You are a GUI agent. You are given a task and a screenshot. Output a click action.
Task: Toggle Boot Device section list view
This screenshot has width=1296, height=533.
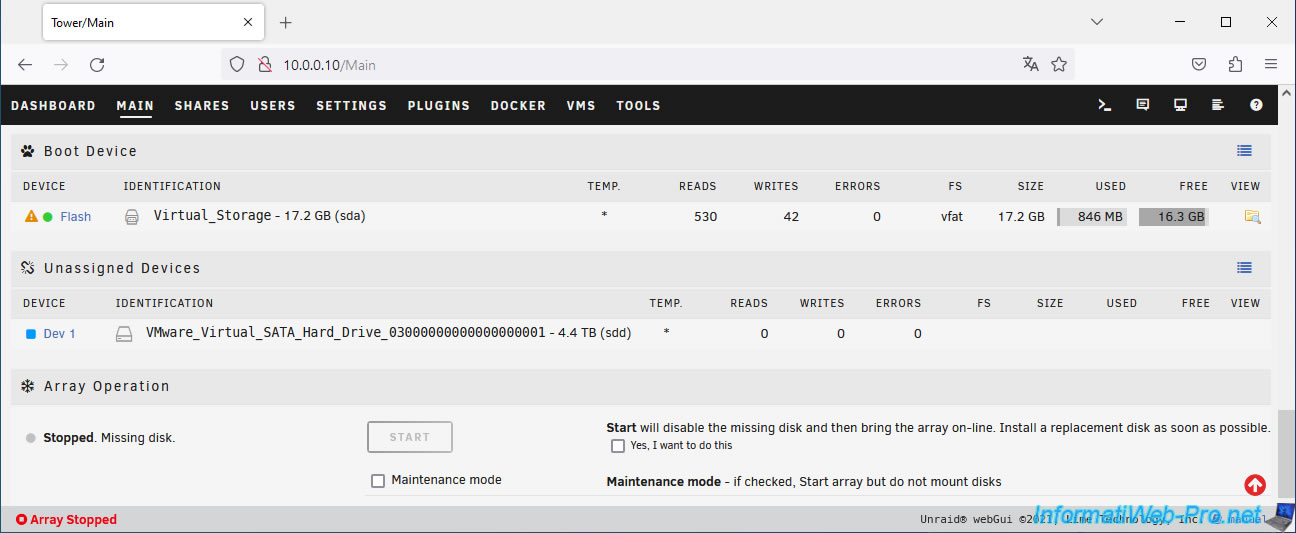tap(1244, 151)
